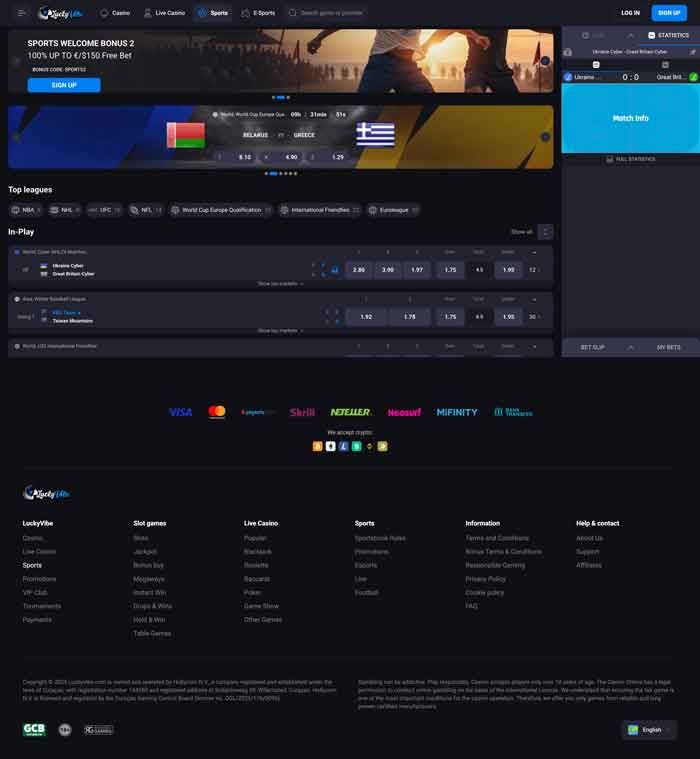This screenshot has width=700, height=759.
Task: Expand the Bet Slip panel chevron
Action: click(630, 347)
